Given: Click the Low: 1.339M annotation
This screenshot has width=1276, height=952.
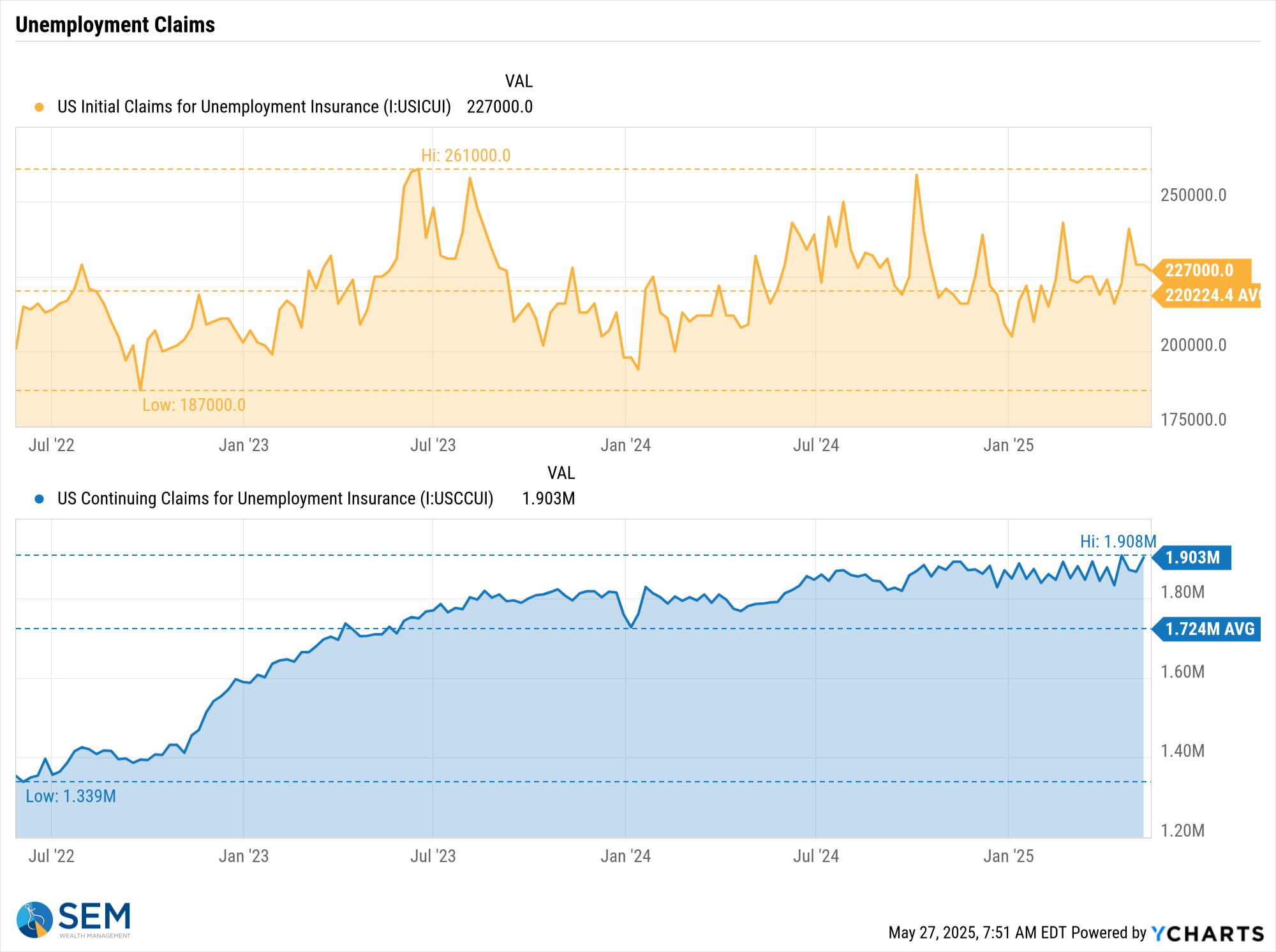Looking at the screenshot, I should [71, 796].
